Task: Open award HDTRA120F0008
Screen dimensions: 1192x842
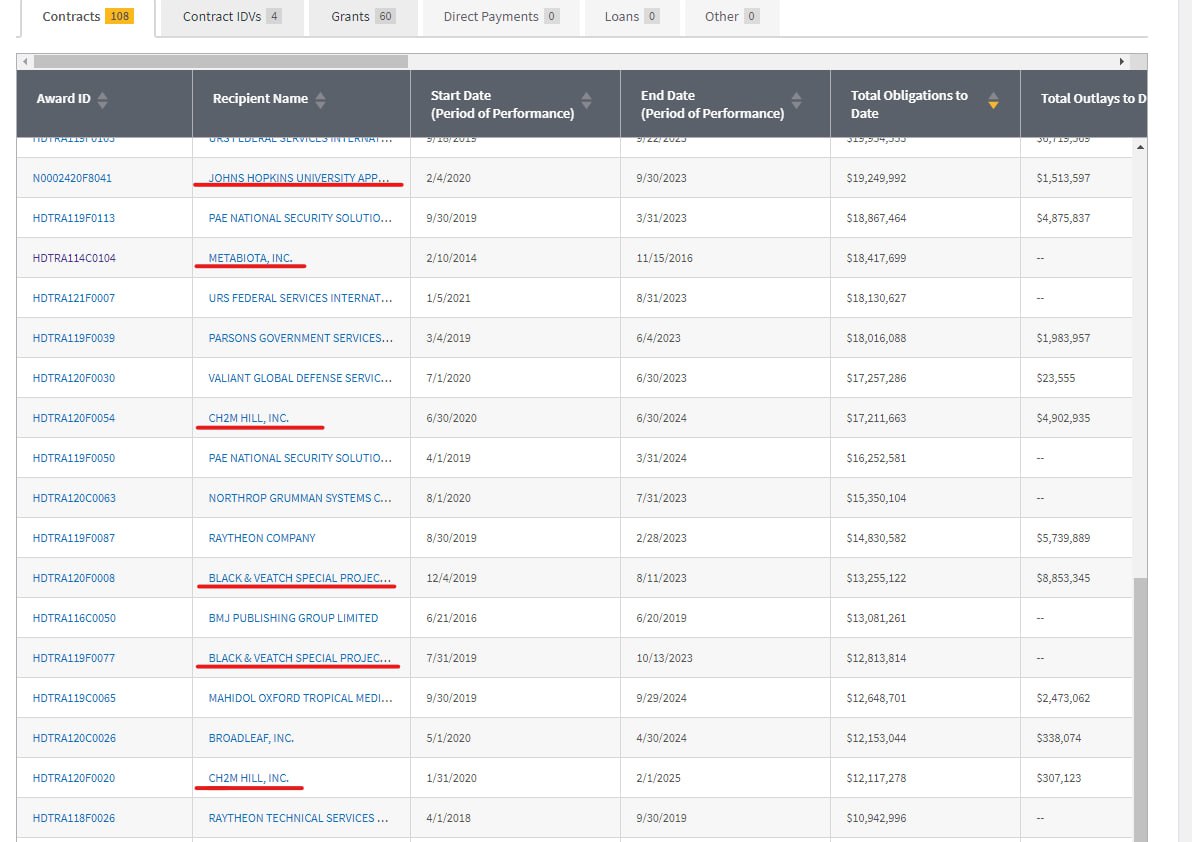Action: coord(74,578)
